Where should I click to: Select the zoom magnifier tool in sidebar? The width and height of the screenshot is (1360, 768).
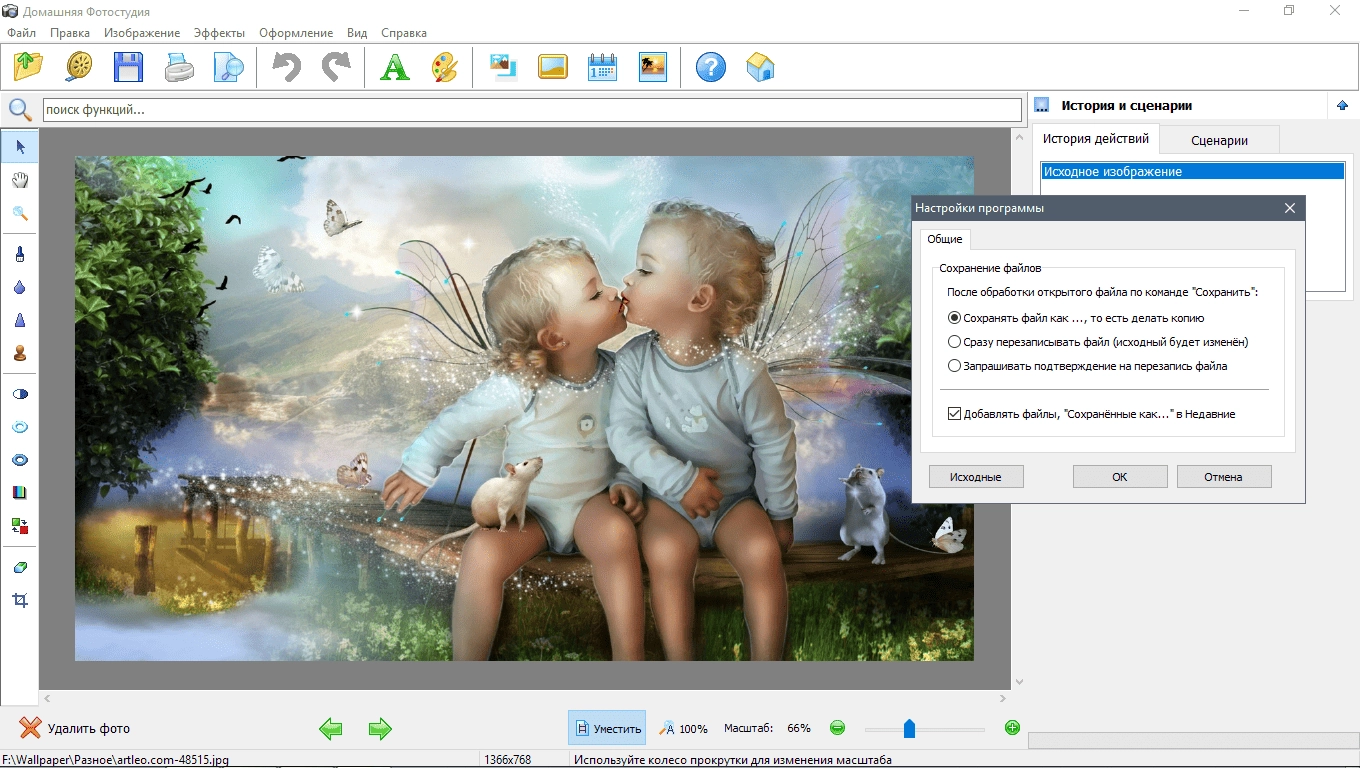[x=20, y=213]
